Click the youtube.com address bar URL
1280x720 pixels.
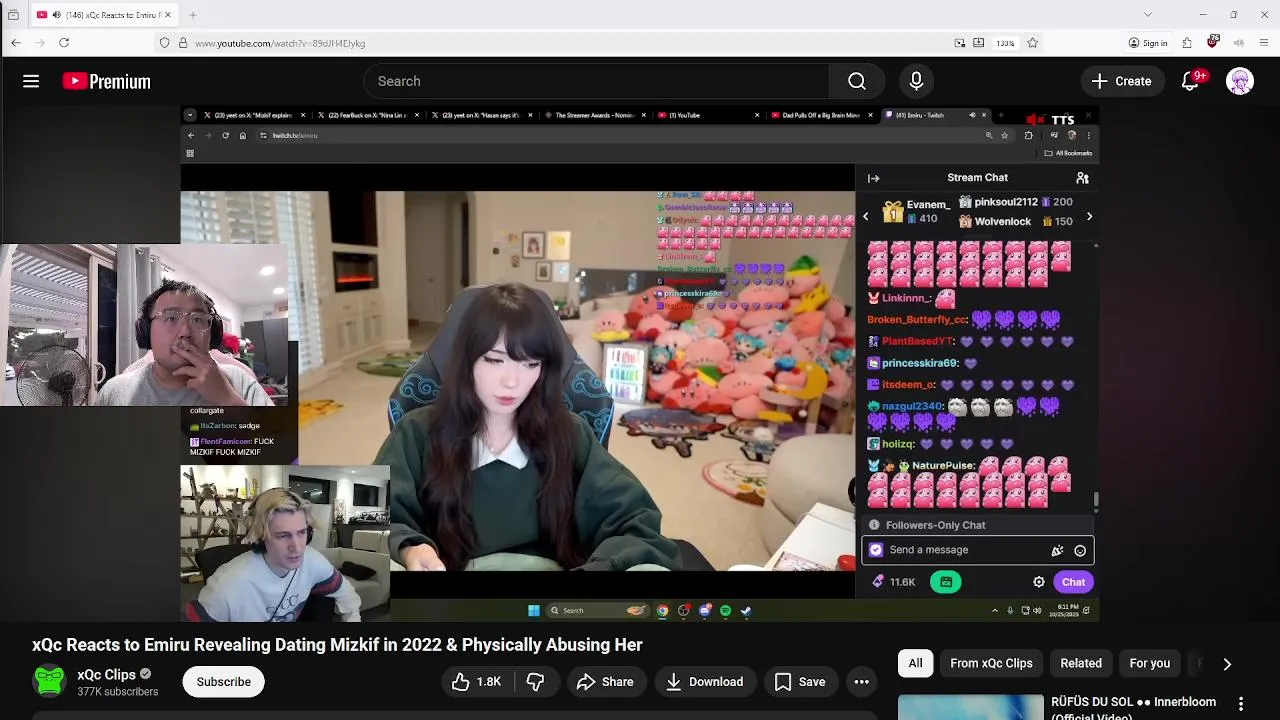[280, 43]
